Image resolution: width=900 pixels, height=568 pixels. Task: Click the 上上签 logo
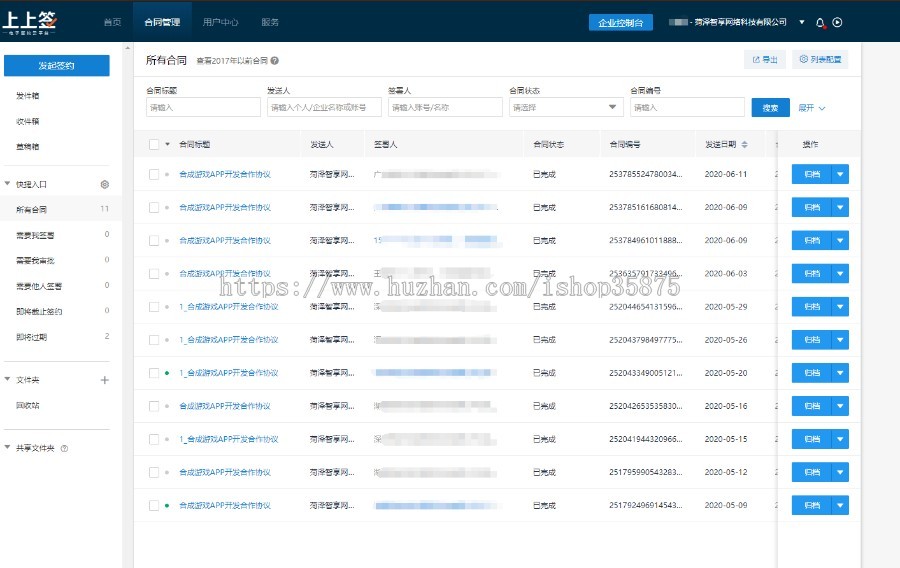pyautogui.click(x=29, y=22)
